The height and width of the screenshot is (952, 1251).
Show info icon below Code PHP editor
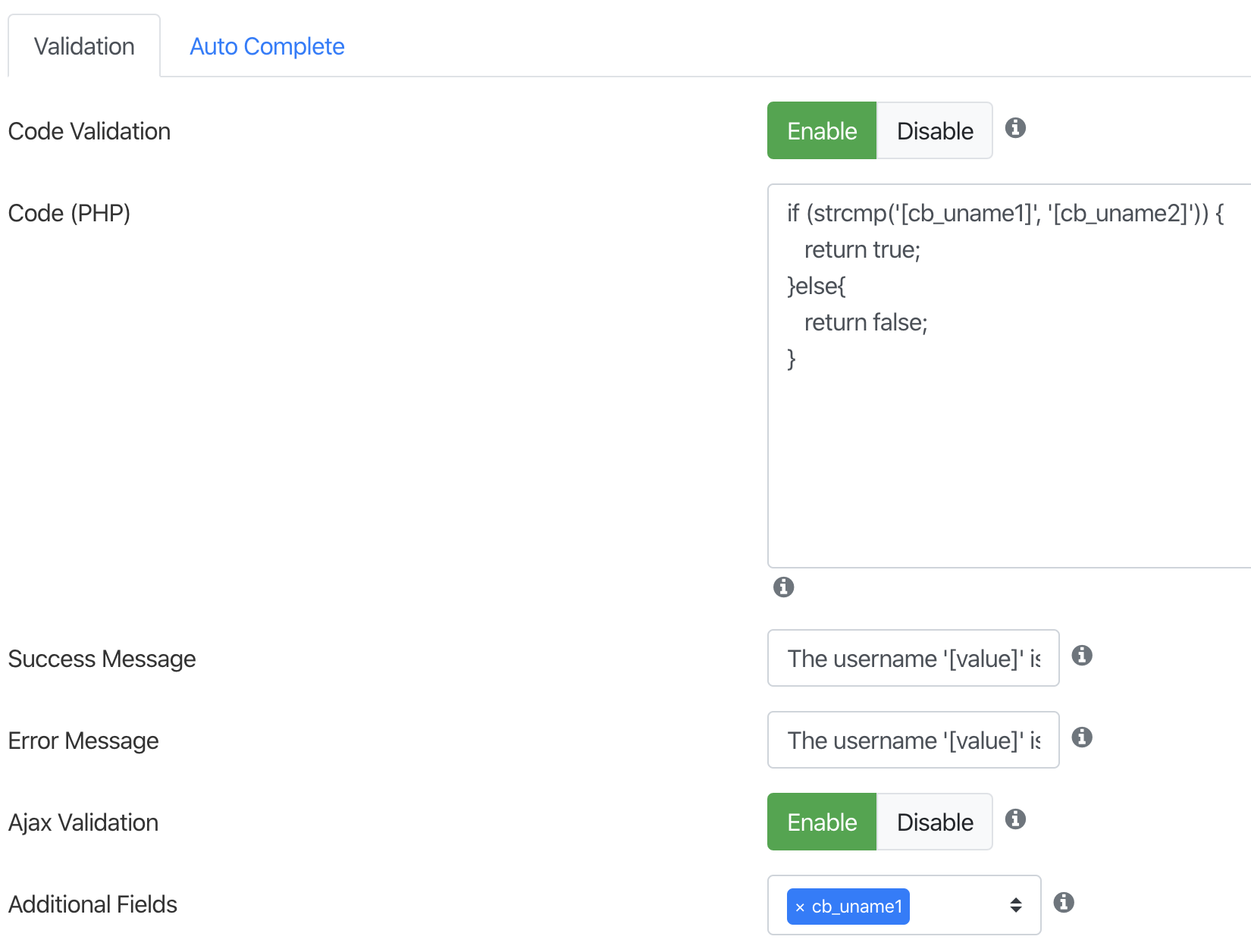[783, 587]
